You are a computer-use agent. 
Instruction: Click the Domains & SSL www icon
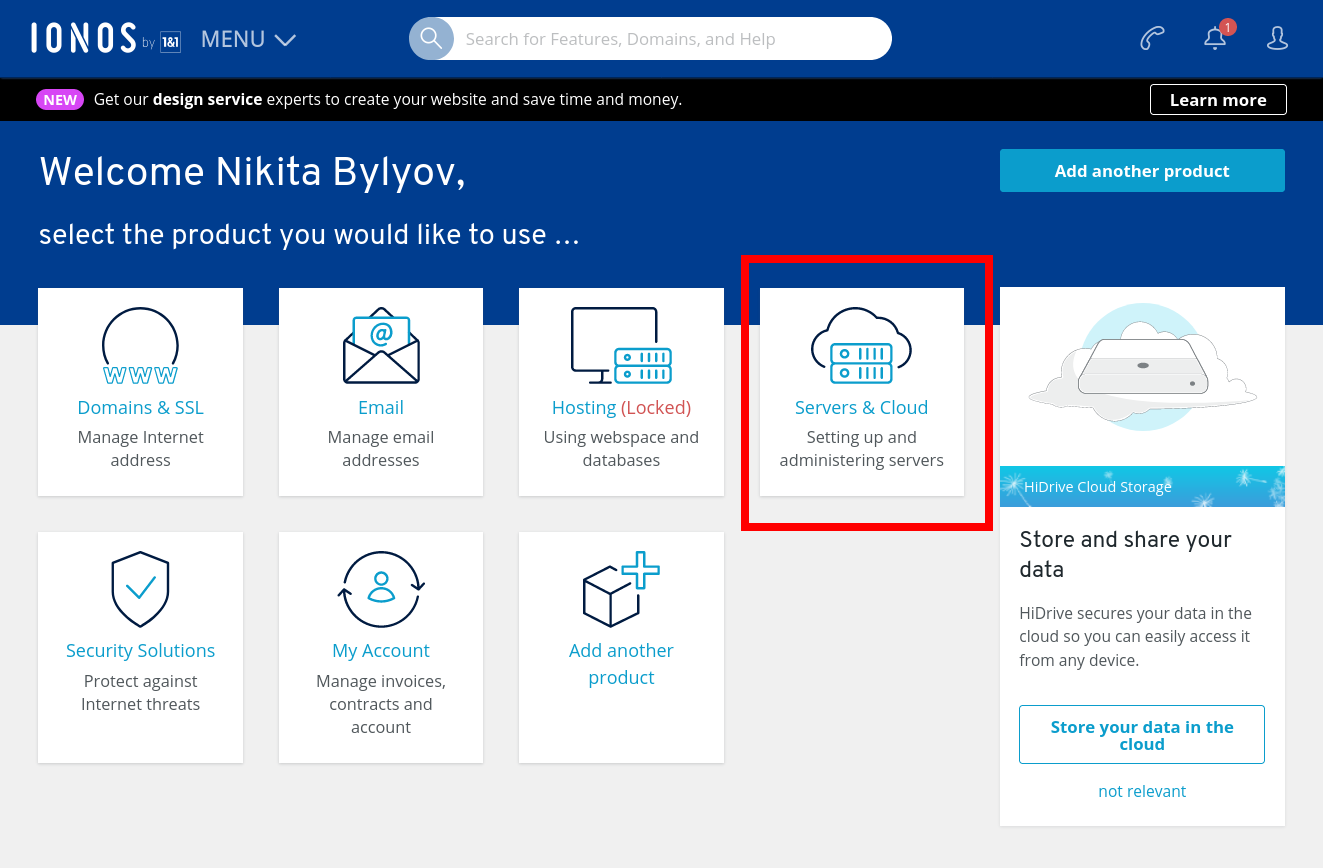[140, 346]
